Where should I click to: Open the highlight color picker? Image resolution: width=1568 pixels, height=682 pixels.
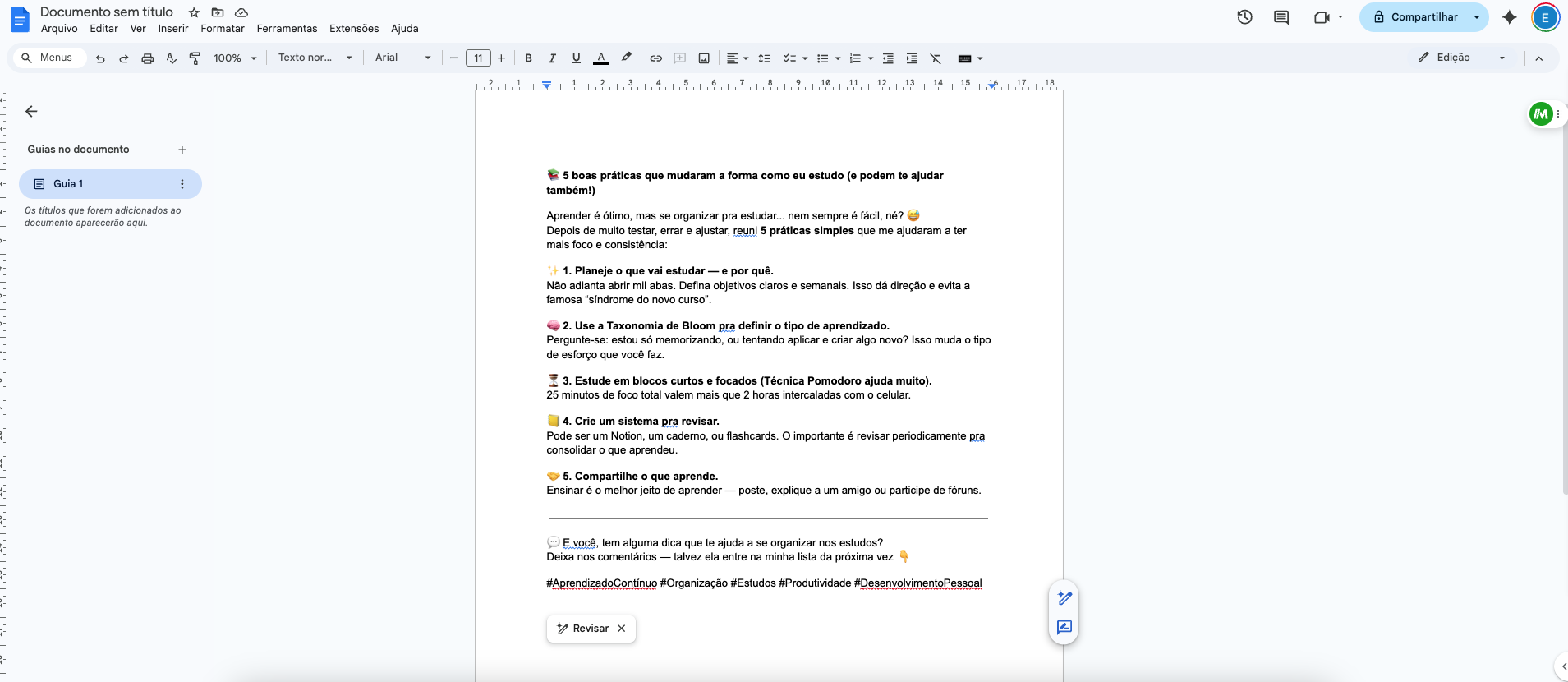click(627, 58)
